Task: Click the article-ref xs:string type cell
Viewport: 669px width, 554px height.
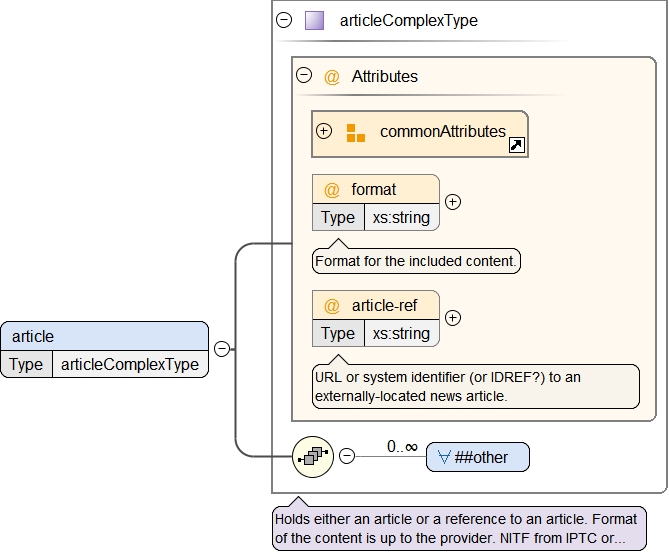Action: [400, 333]
